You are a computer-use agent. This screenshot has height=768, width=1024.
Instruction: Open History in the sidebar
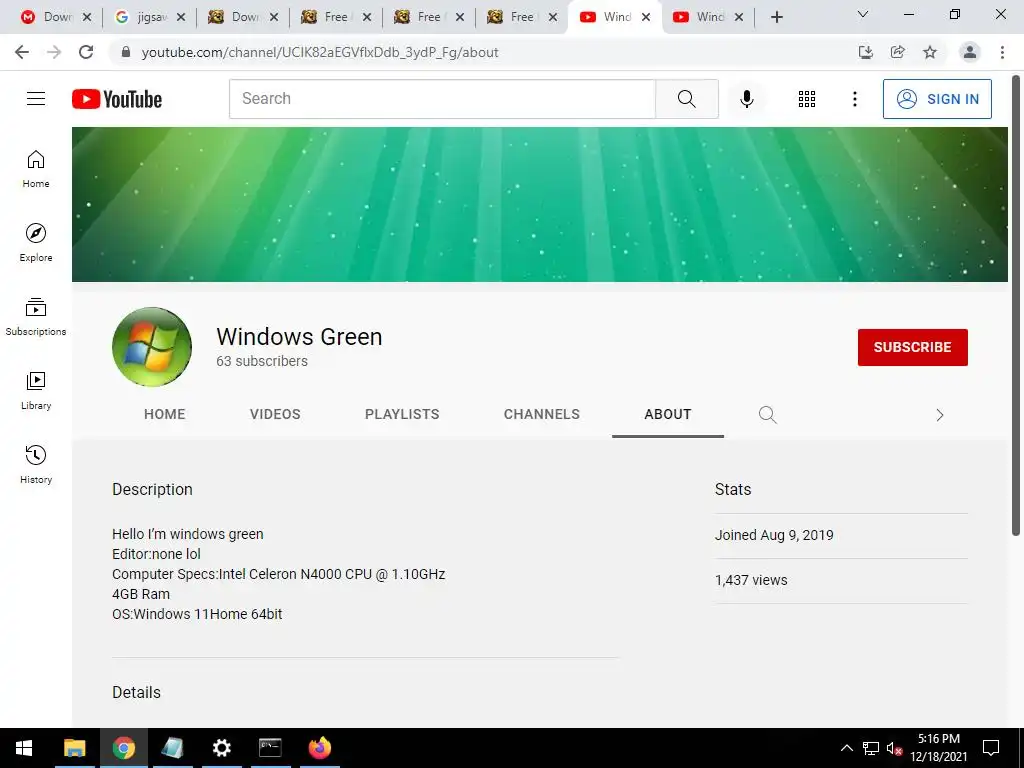tap(36, 464)
